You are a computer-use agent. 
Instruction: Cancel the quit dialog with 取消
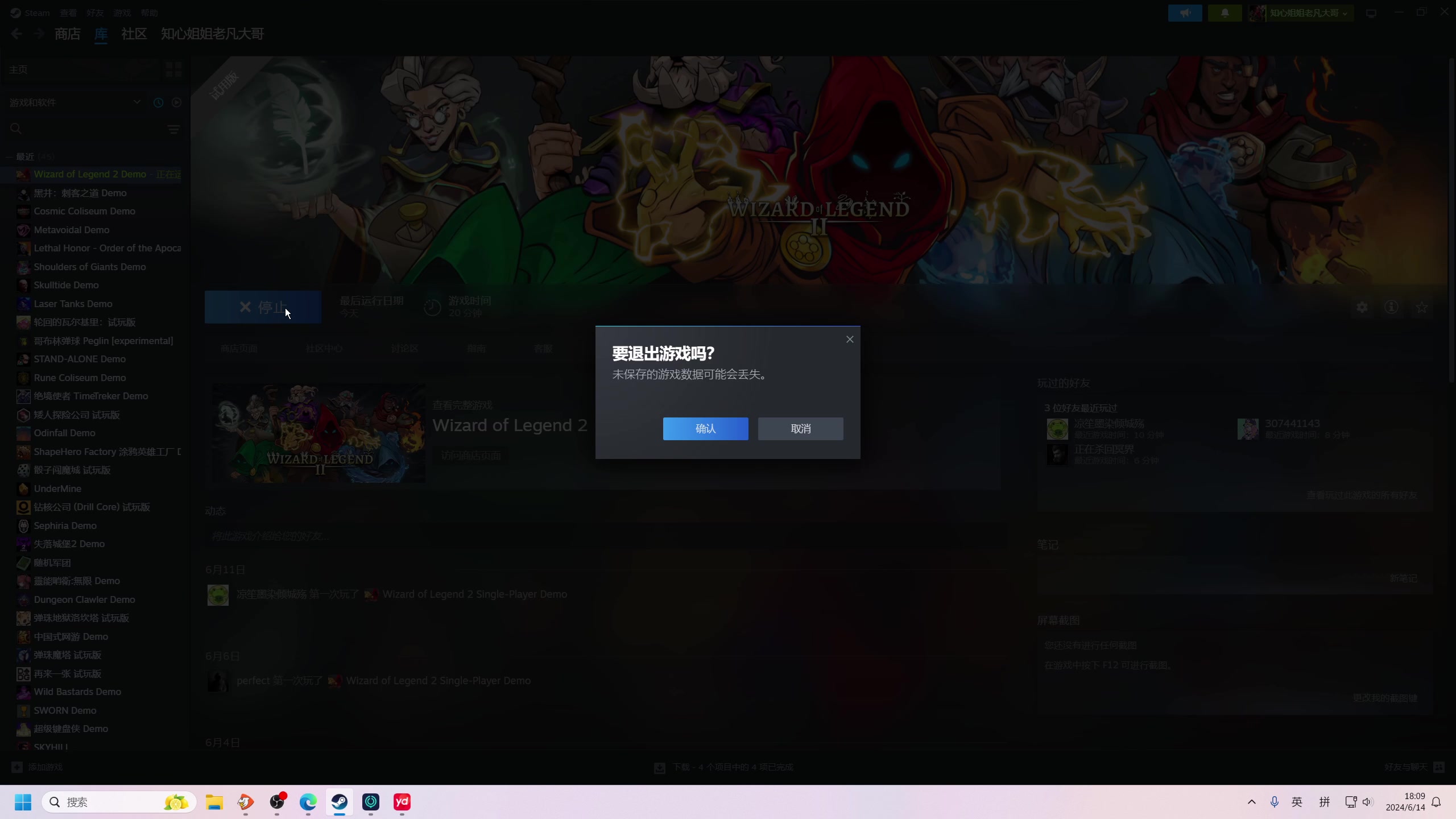coord(800,428)
